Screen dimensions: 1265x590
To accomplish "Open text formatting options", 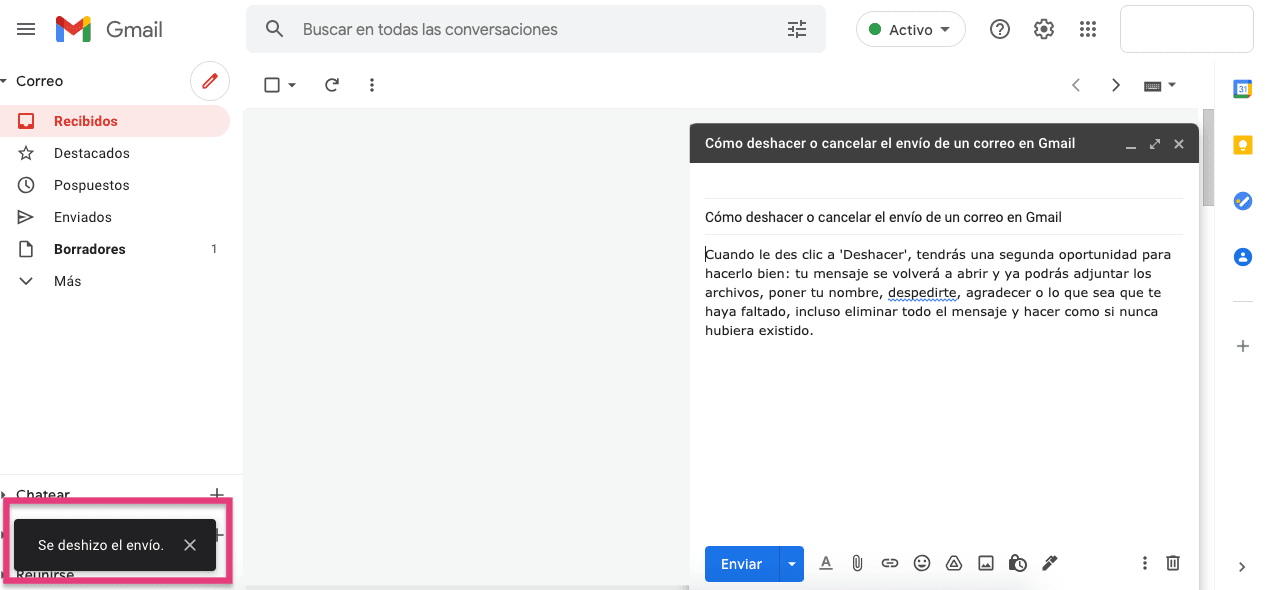I will point(826,563).
